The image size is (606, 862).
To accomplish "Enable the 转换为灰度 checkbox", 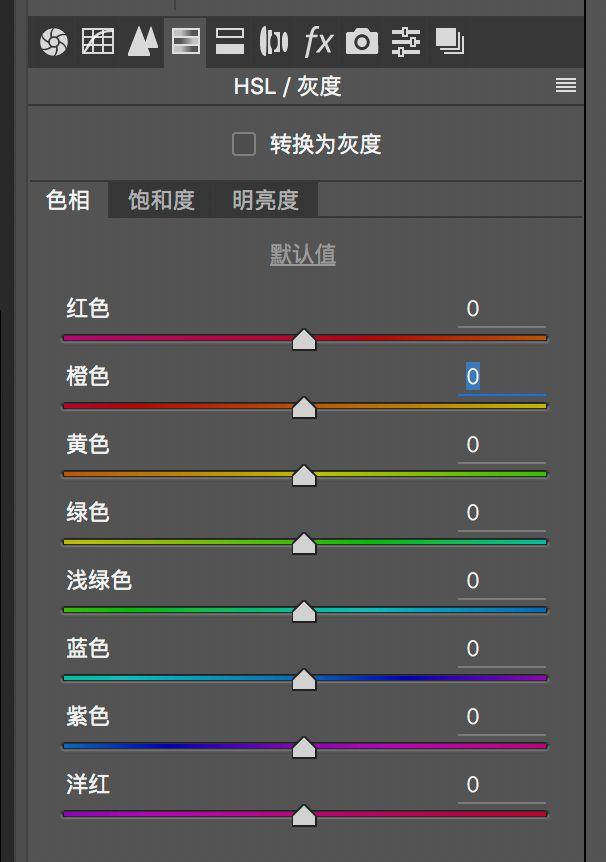I will (x=244, y=144).
